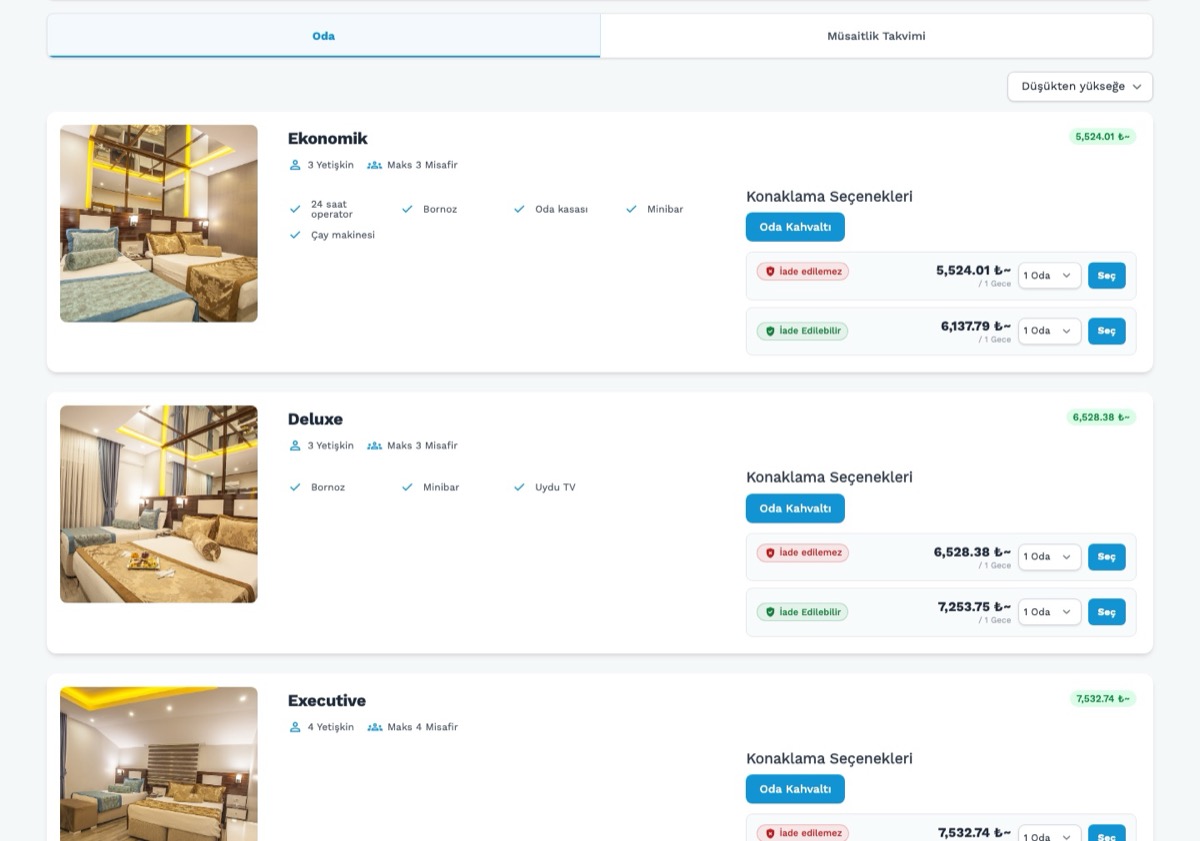Open room count dropdown for 5,524.01 rate
The width and height of the screenshot is (1200, 841).
tap(1049, 276)
